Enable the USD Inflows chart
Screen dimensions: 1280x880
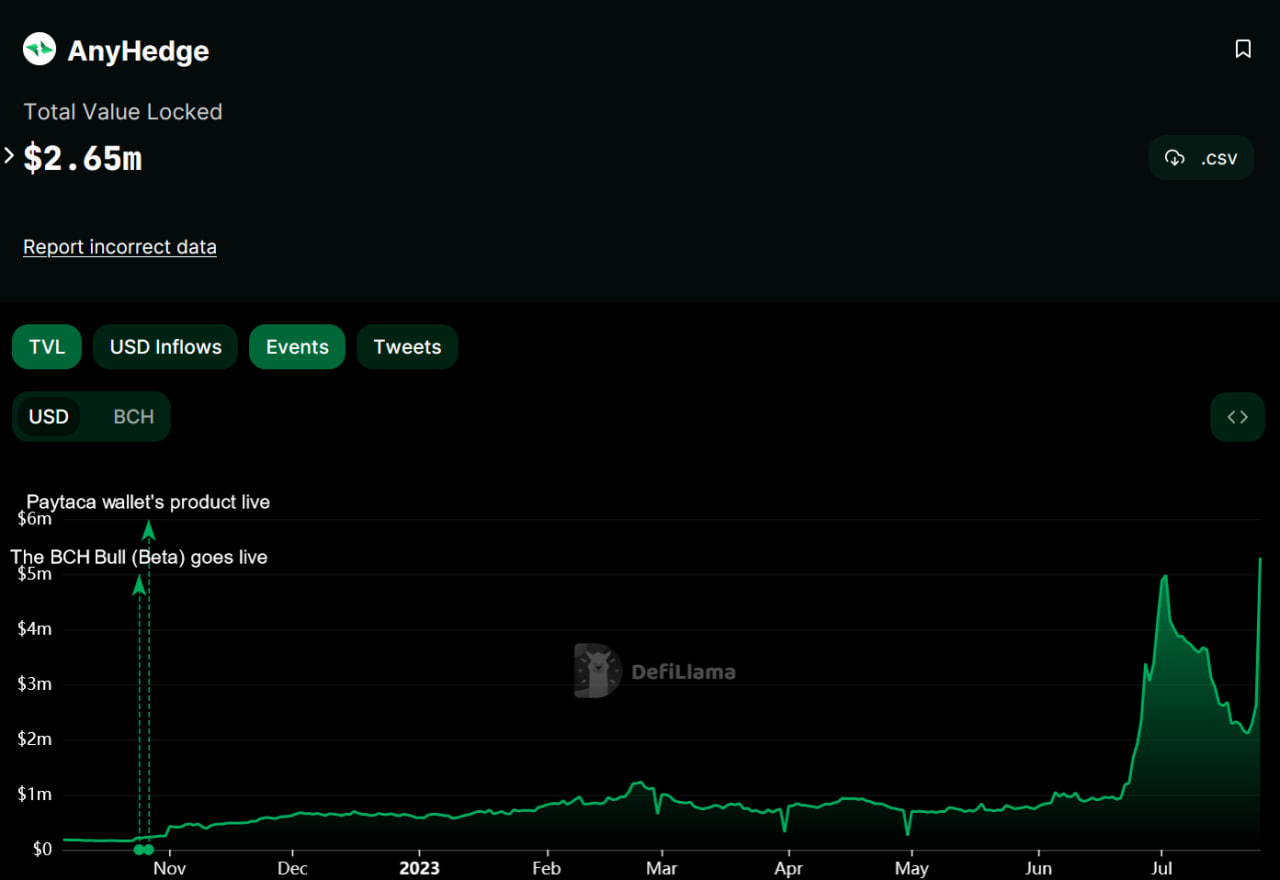tap(166, 347)
